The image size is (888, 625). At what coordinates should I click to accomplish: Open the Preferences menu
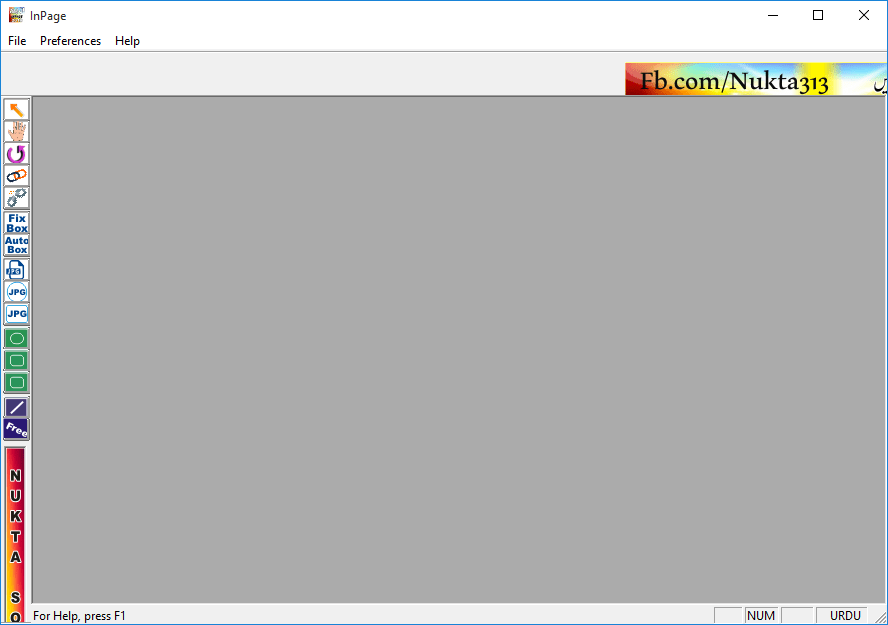[70, 41]
